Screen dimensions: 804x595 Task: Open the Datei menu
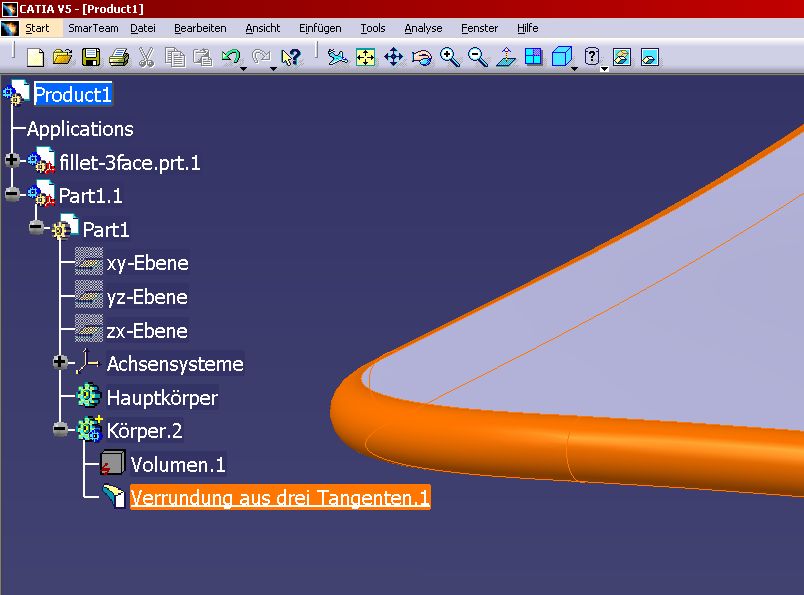coord(143,28)
